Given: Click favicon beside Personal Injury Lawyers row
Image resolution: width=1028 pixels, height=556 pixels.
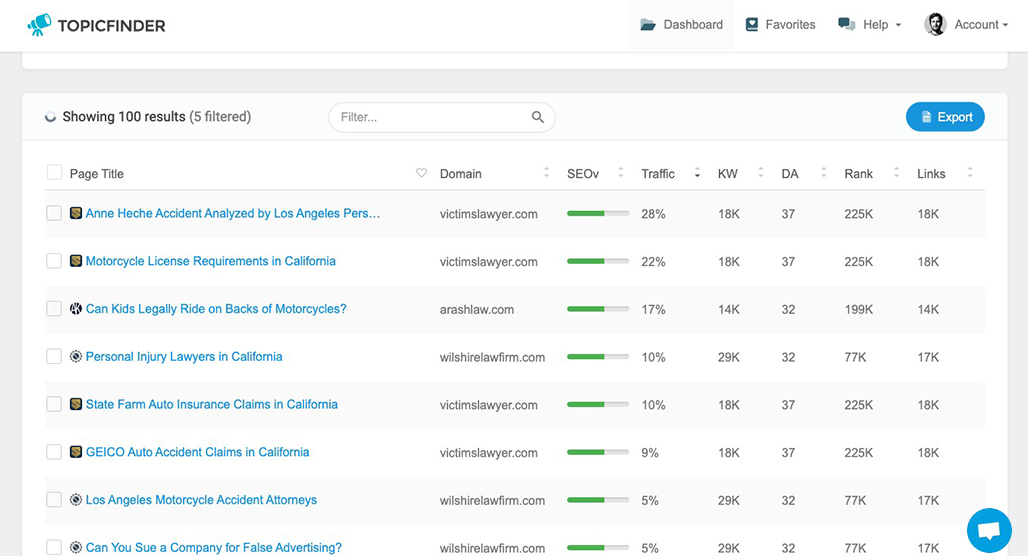Looking at the screenshot, I should tap(76, 356).
